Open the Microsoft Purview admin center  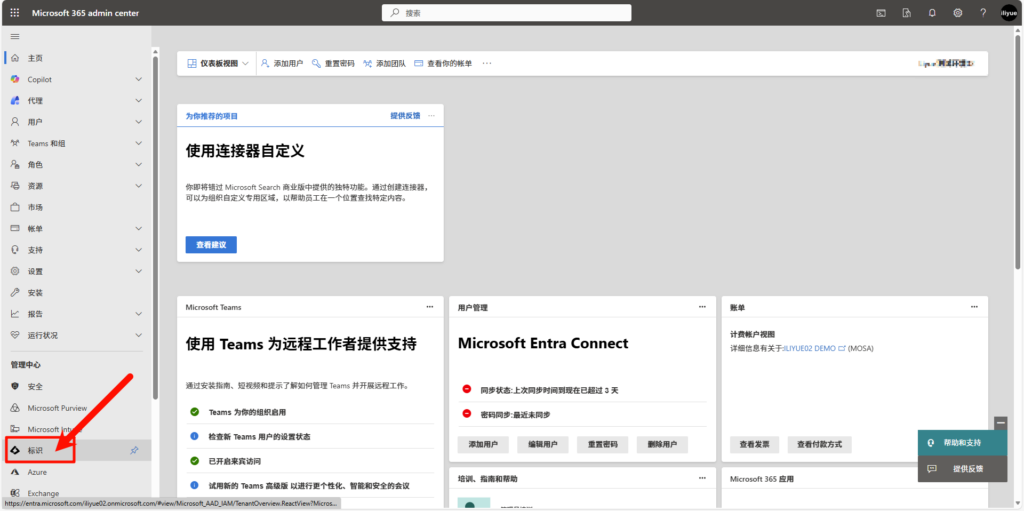[x=57, y=408]
